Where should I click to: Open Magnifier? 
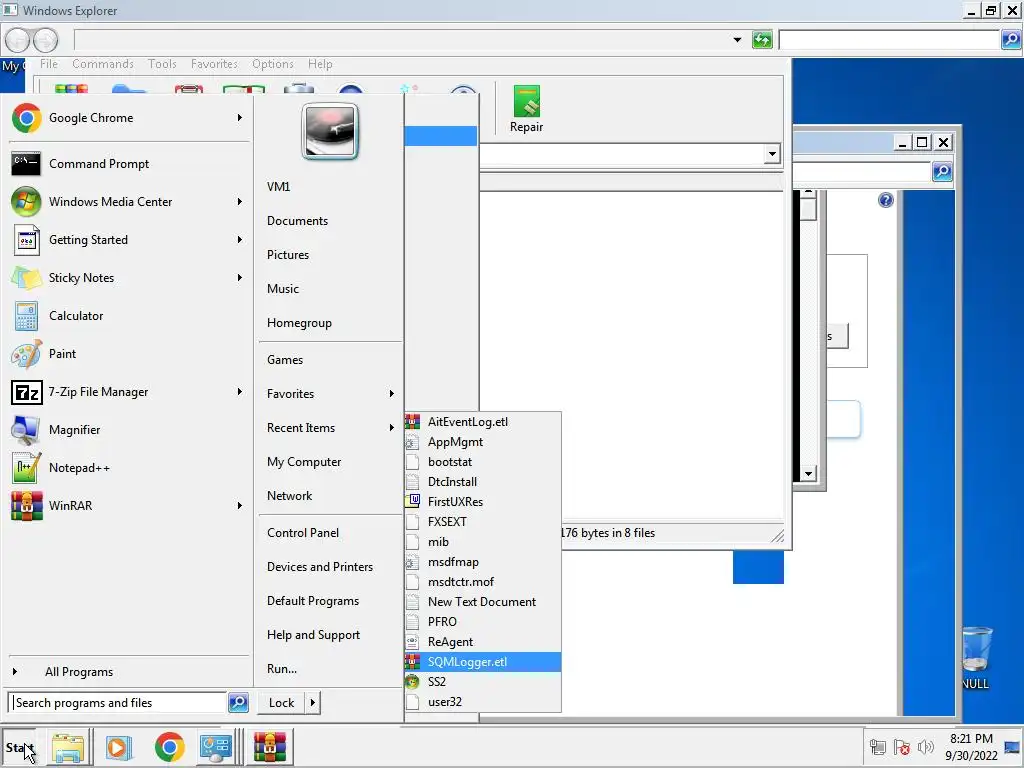coord(74,430)
